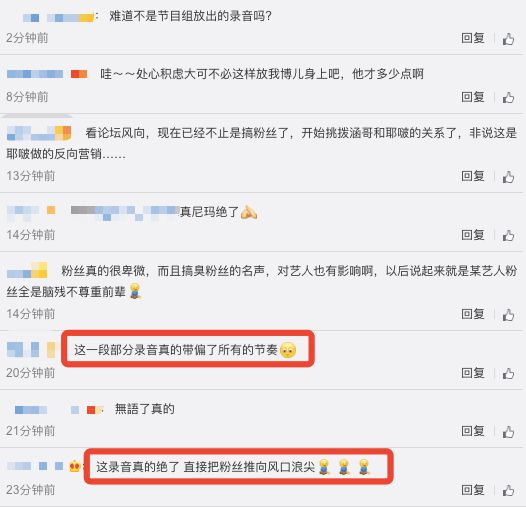Reply to the comment from 23分钟前
526x507 pixels.
tap(473, 490)
